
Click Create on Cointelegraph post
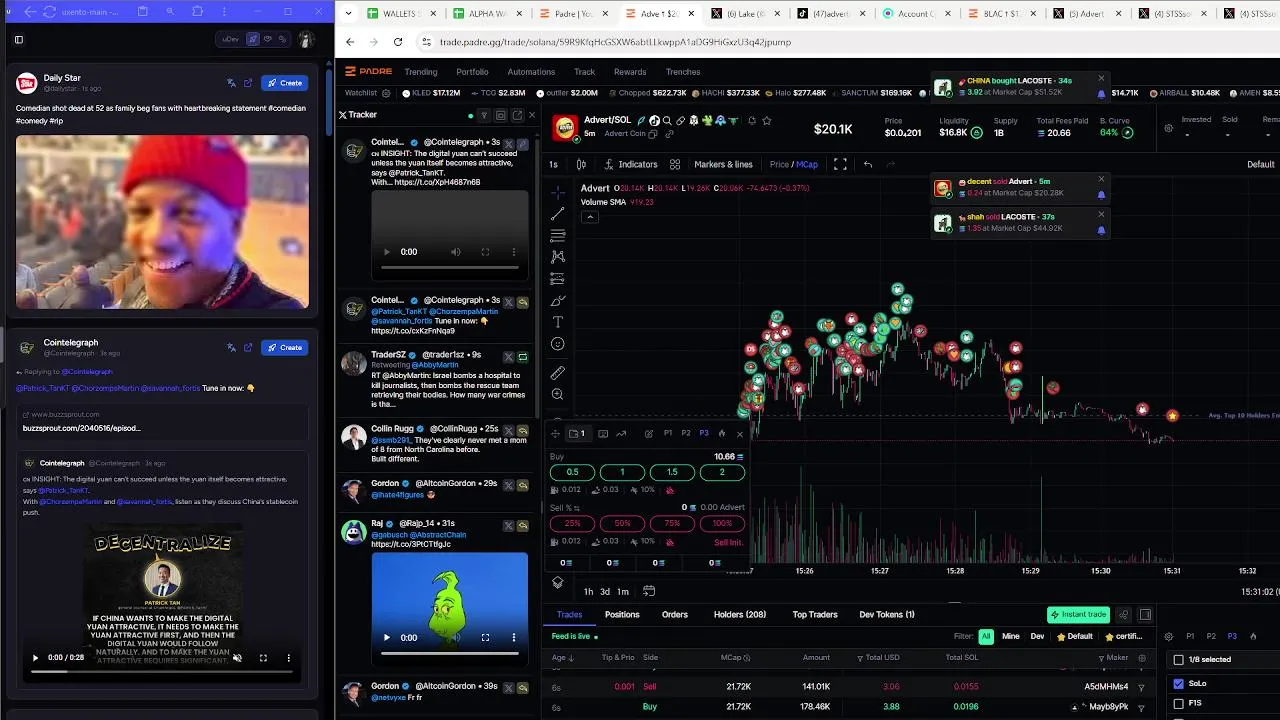coord(284,347)
